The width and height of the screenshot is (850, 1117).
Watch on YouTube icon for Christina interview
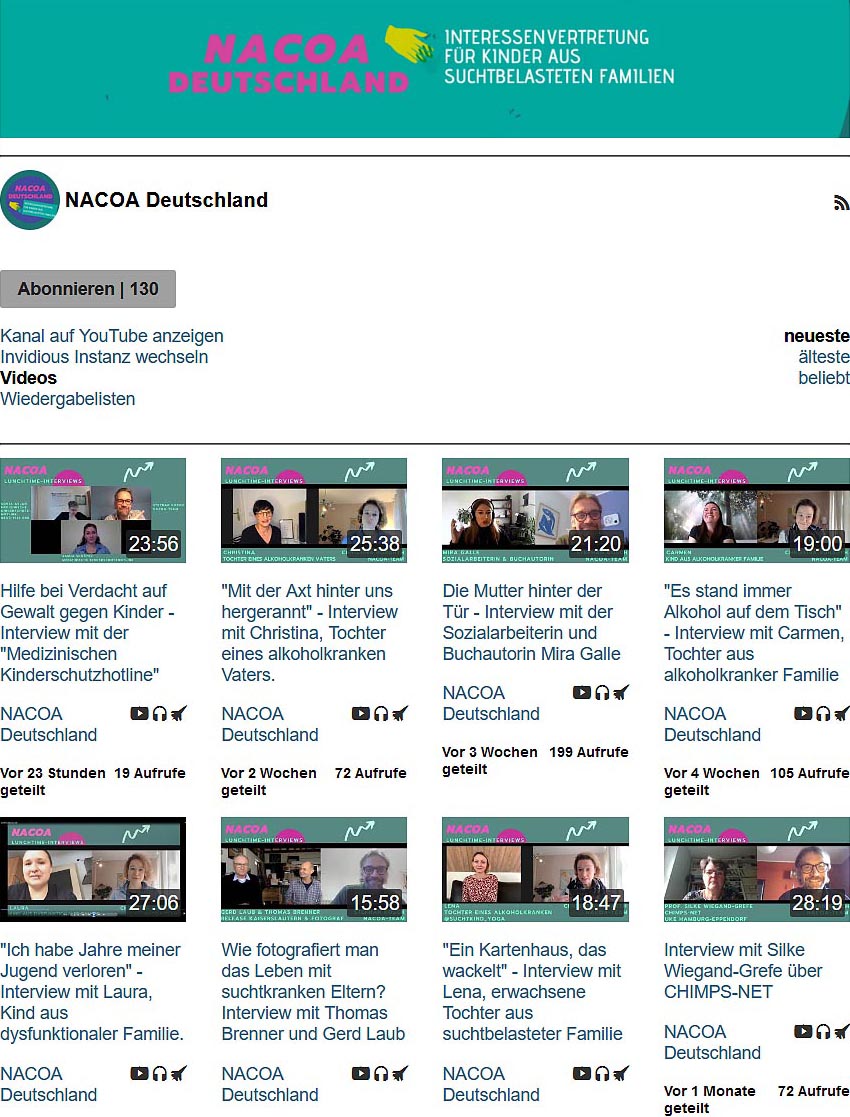pos(361,713)
